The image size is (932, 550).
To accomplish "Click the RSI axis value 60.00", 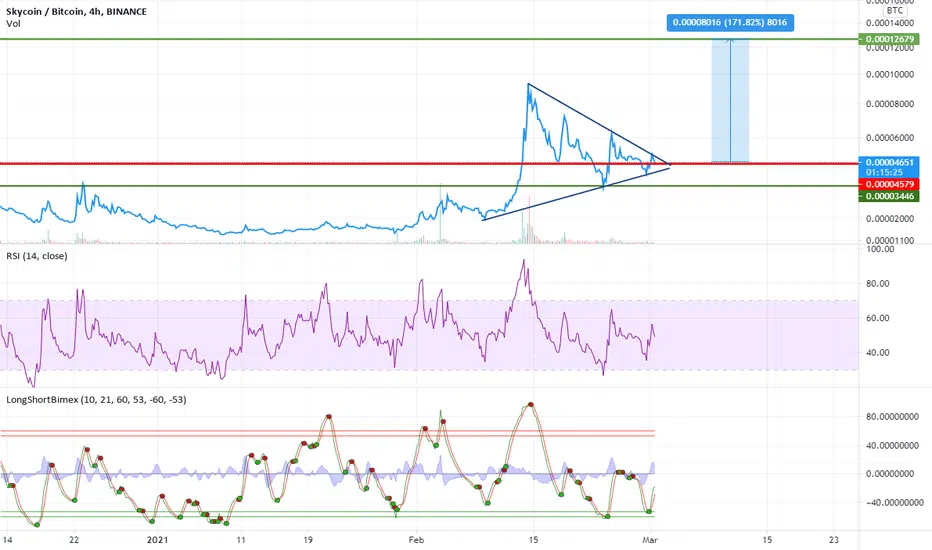I will [x=877, y=318].
